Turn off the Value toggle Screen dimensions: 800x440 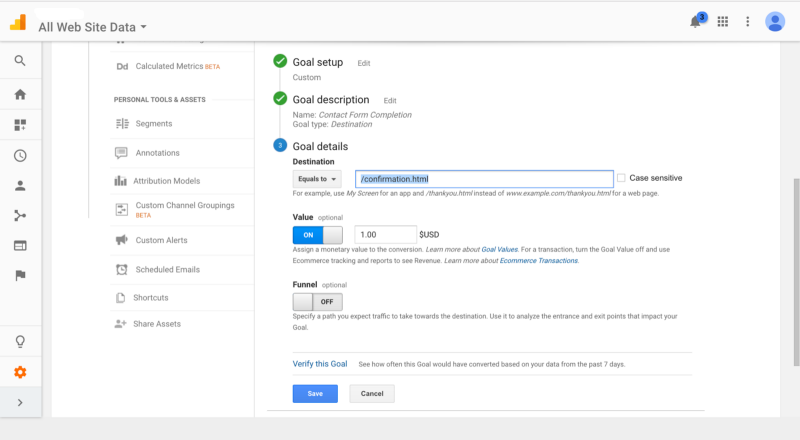(x=317, y=234)
